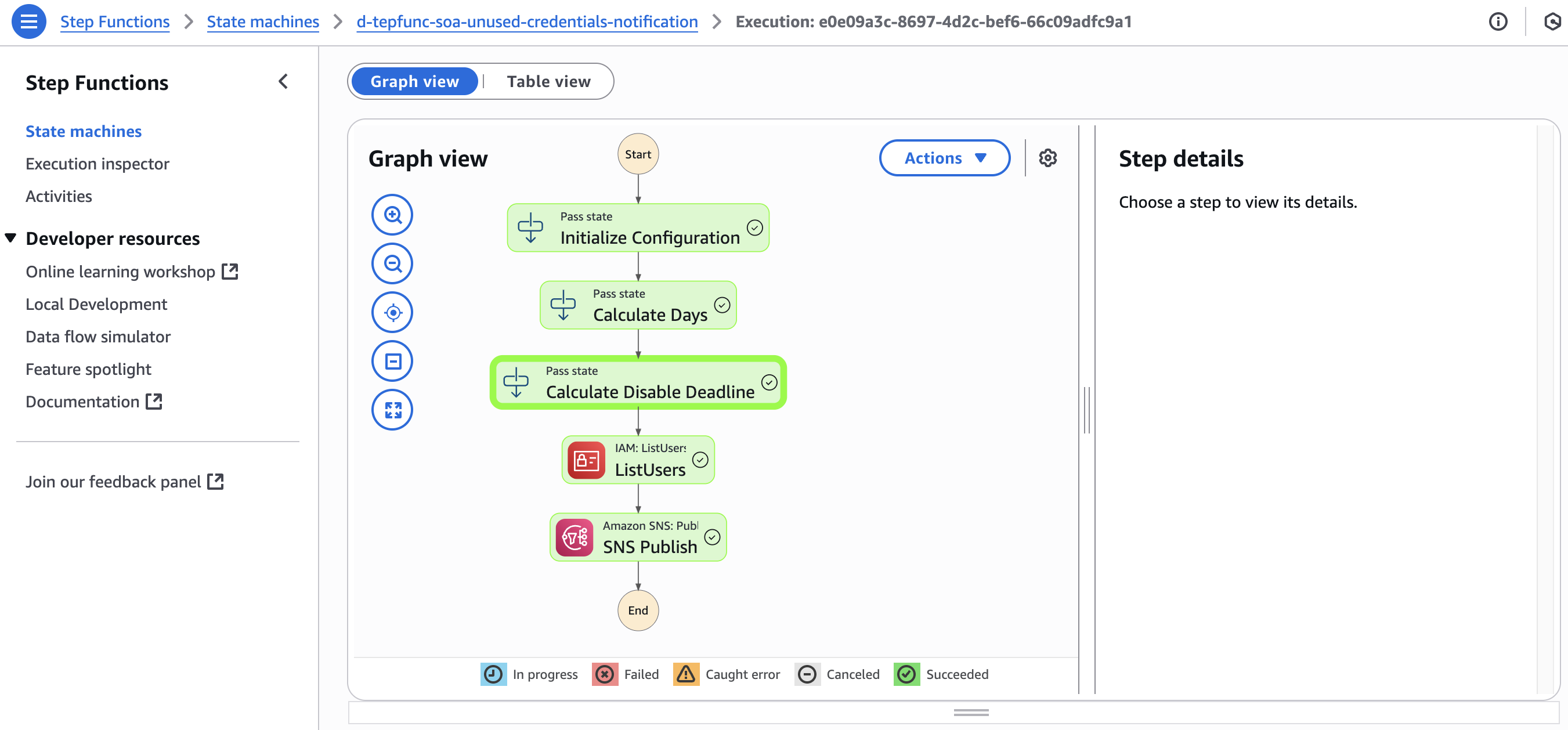Click the SNS Publish service icon
This screenshot has height=730, width=1568.
tap(573, 537)
